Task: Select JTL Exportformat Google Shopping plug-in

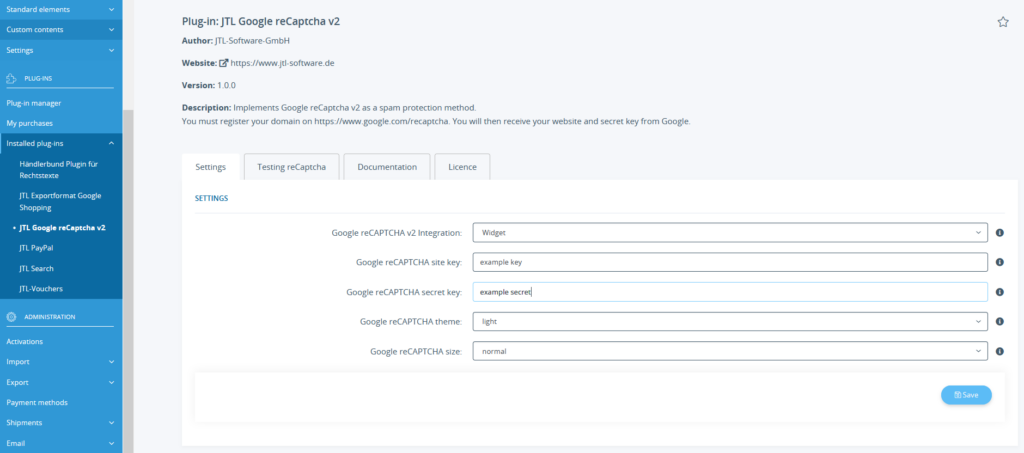Action: 61,202
